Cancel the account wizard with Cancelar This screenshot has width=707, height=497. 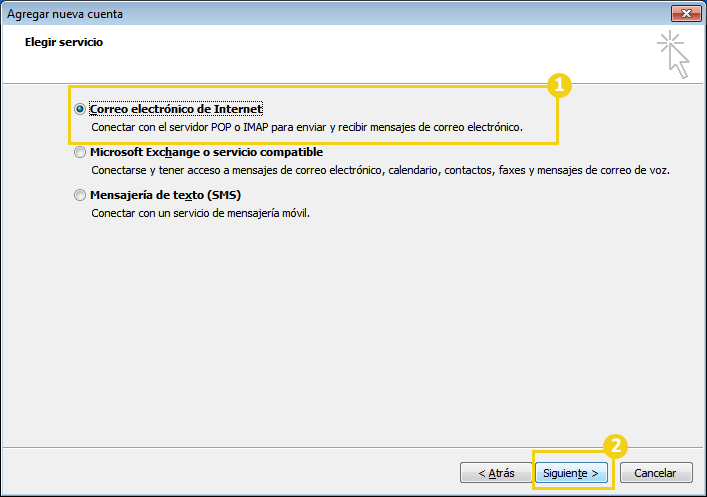click(656, 473)
